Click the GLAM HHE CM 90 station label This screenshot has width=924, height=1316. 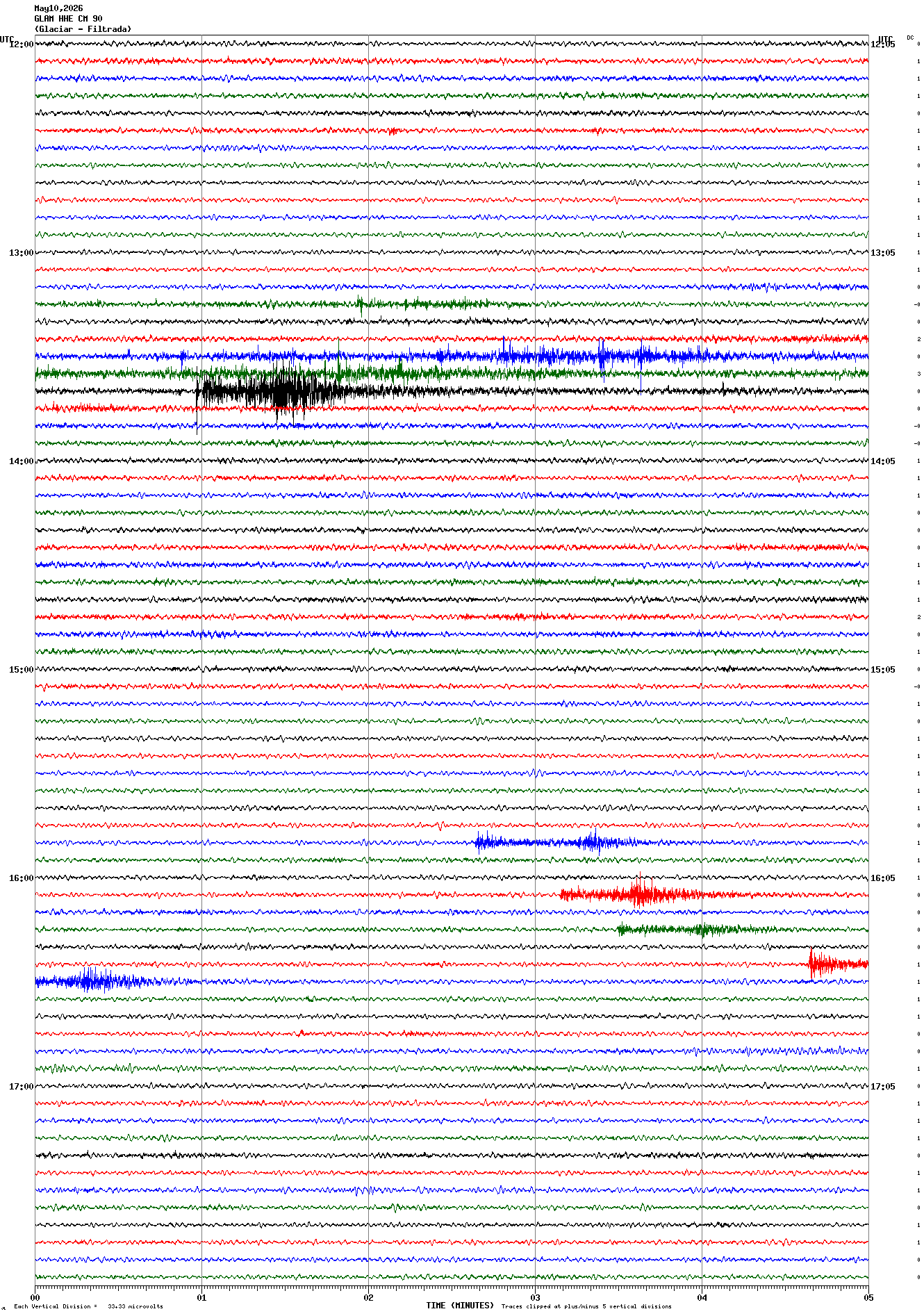[x=68, y=19]
